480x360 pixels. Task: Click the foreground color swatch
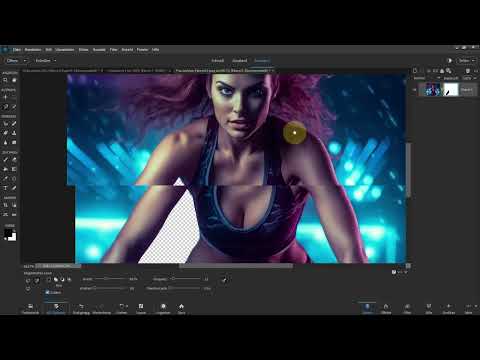point(8,233)
